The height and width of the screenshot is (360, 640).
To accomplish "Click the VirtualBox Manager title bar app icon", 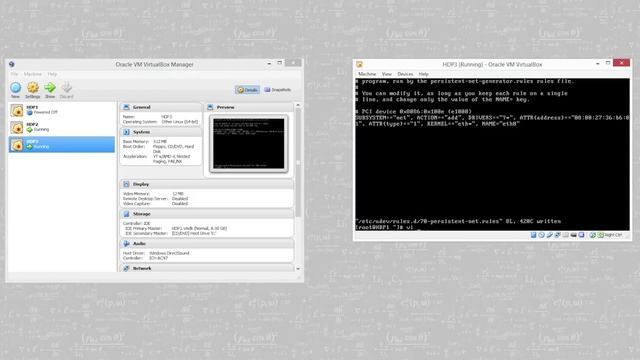I will click(11, 64).
